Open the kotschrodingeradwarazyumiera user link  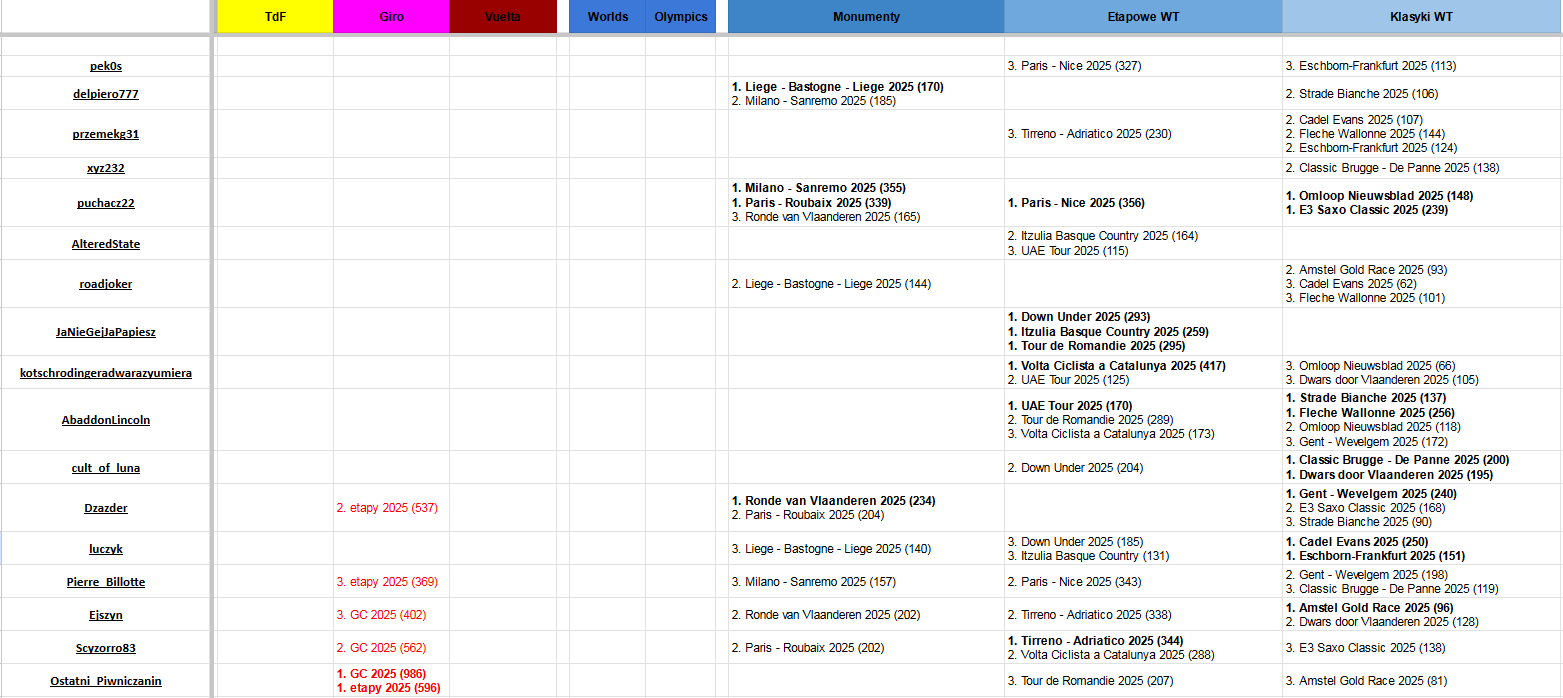[x=105, y=373]
